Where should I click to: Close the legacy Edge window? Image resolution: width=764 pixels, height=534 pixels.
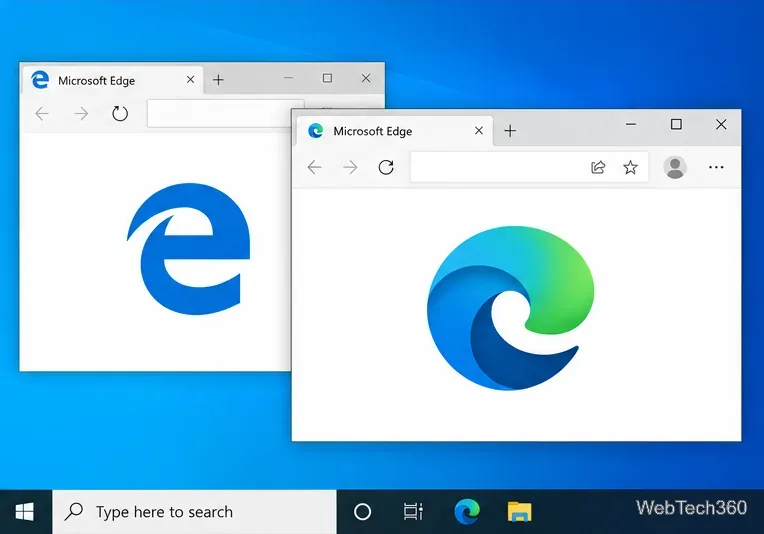(x=366, y=78)
